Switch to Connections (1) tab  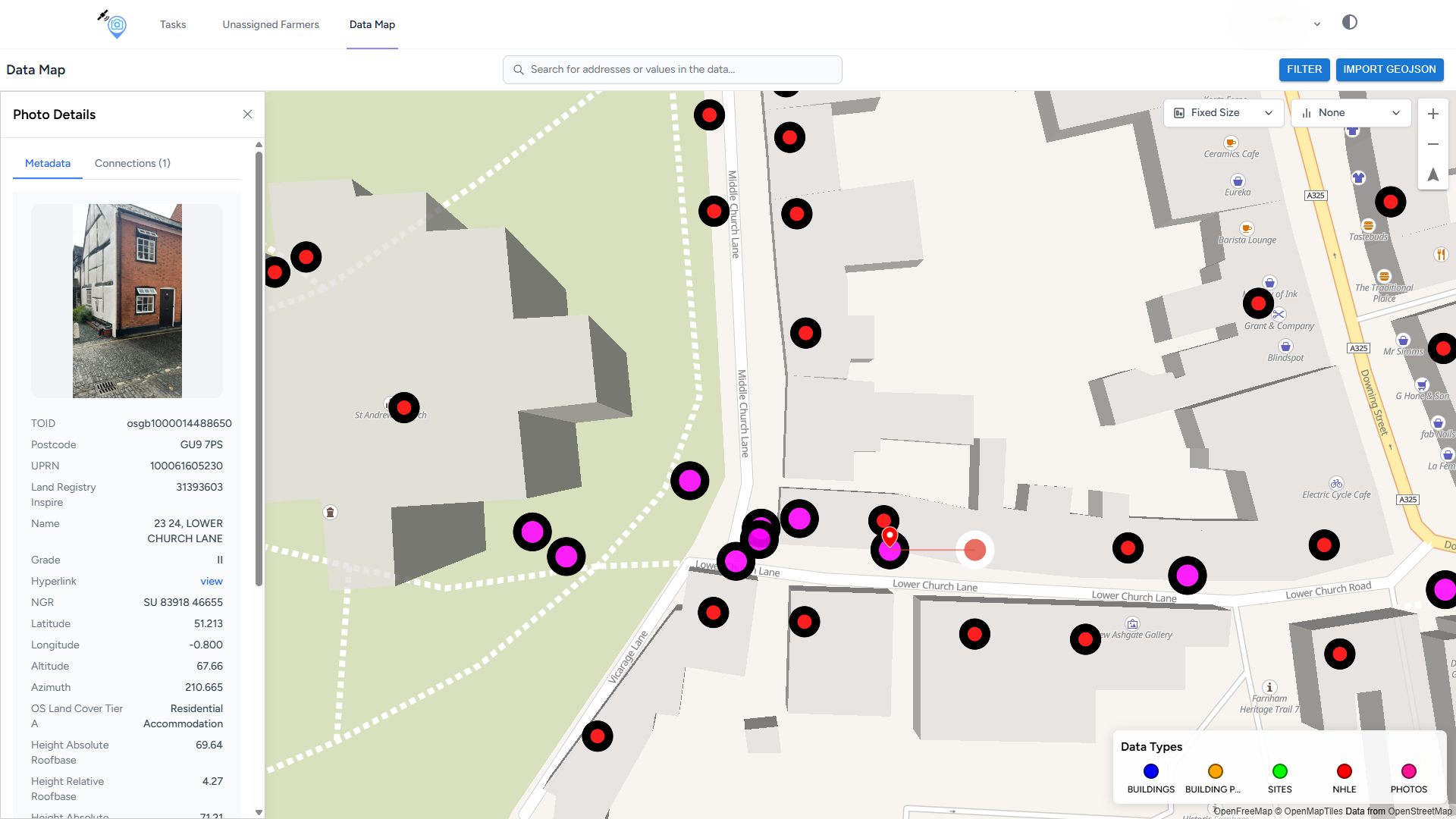click(x=133, y=163)
